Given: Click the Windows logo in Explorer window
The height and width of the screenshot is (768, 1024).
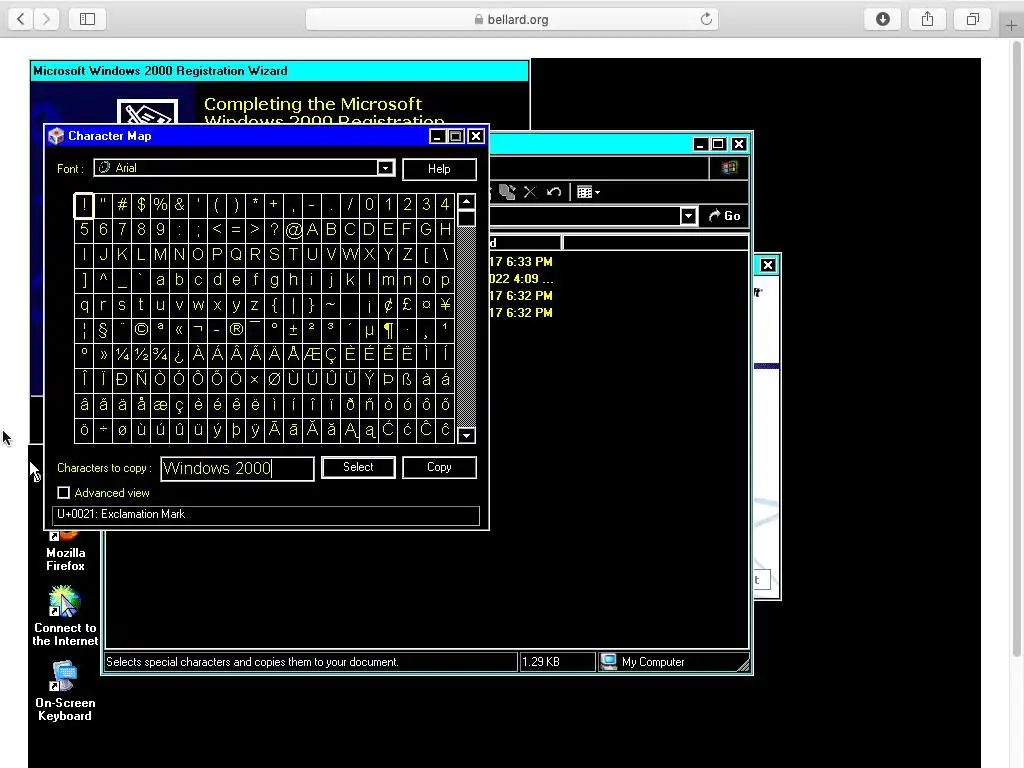Looking at the screenshot, I should pos(729,168).
